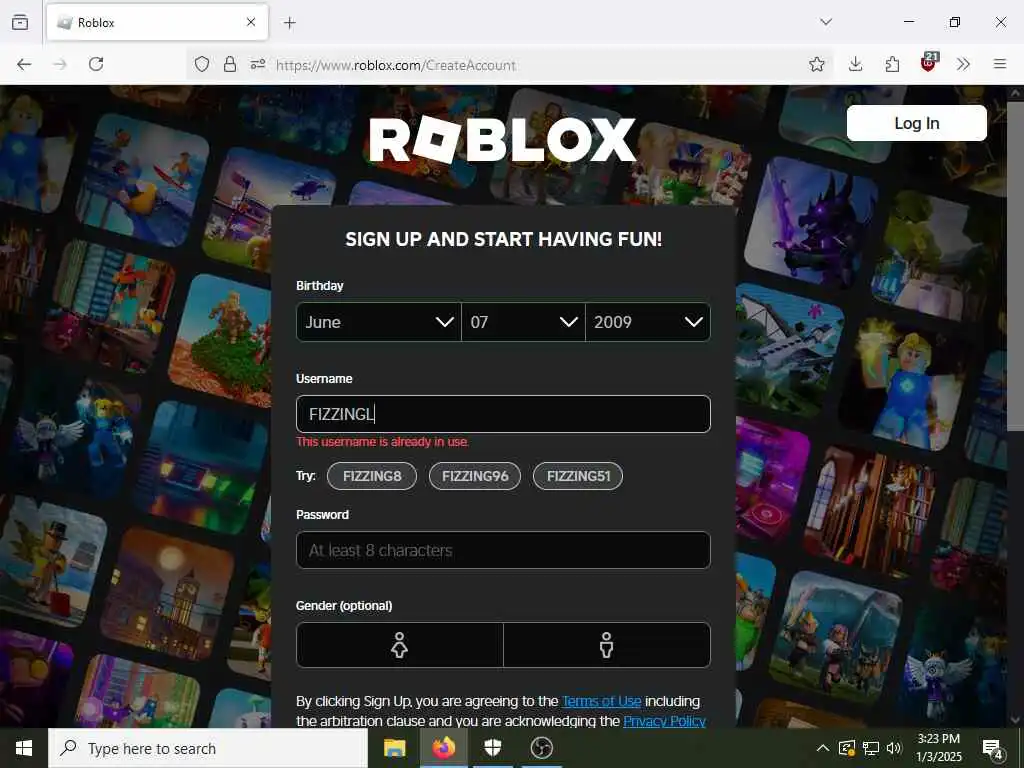Viewport: 1024px width, 768px height.
Task: Select the male gender icon
Action: click(607, 645)
